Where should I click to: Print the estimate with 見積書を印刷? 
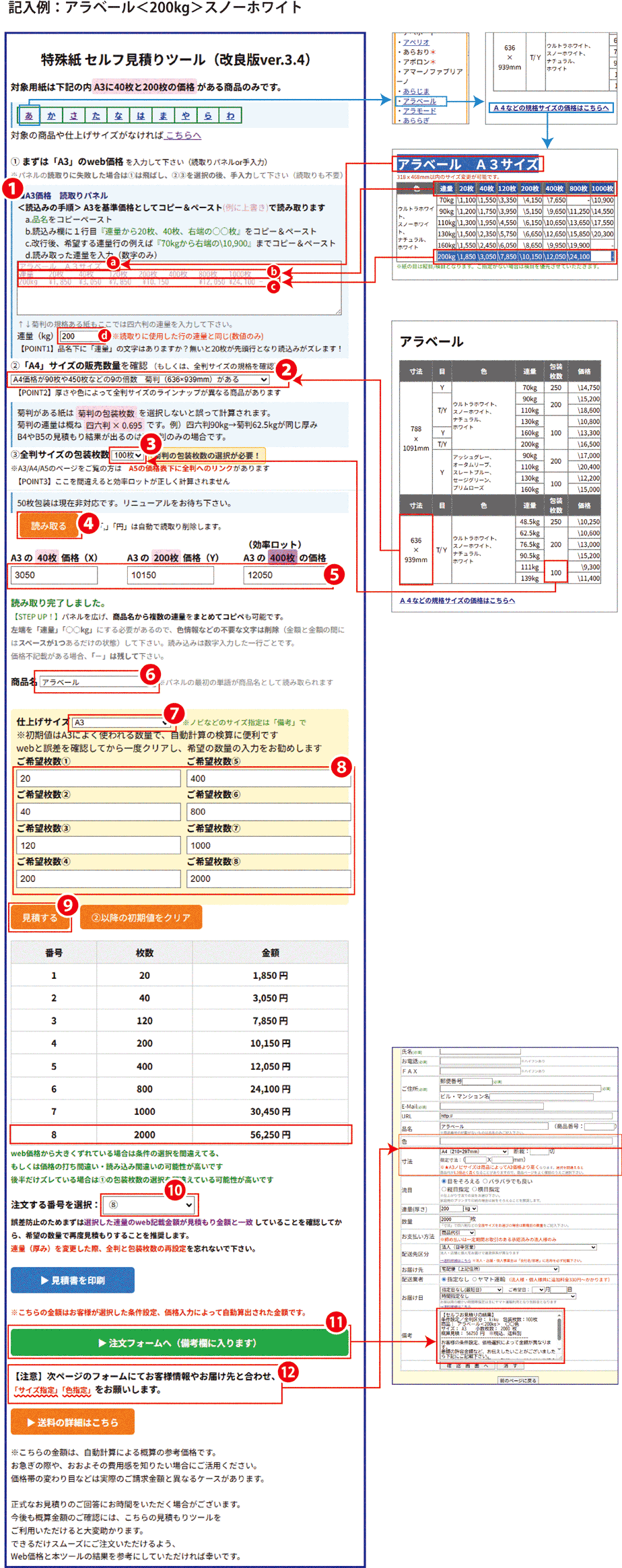(x=73, y=1281)
